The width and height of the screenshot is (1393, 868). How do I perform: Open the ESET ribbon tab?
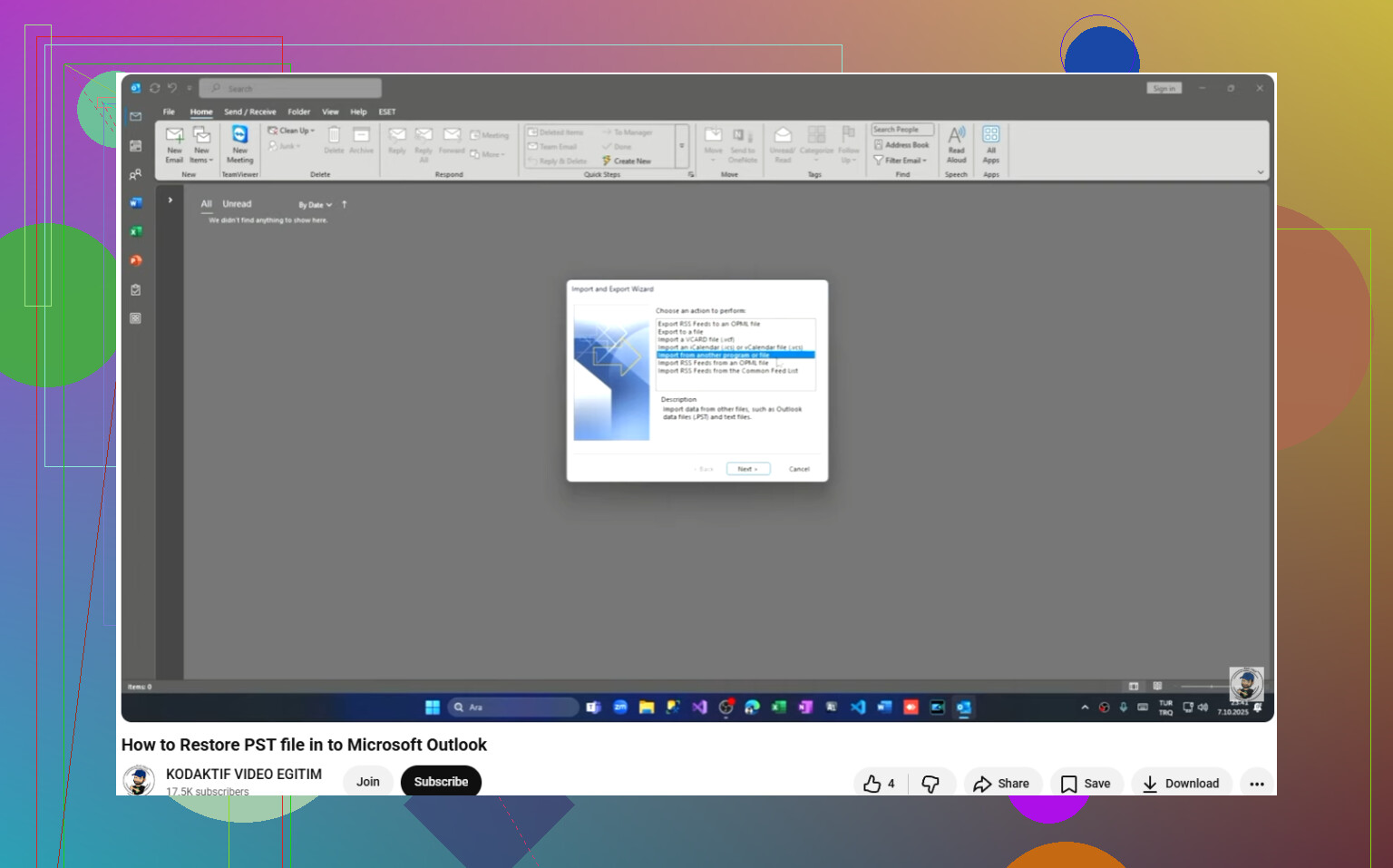pos(387,112)
